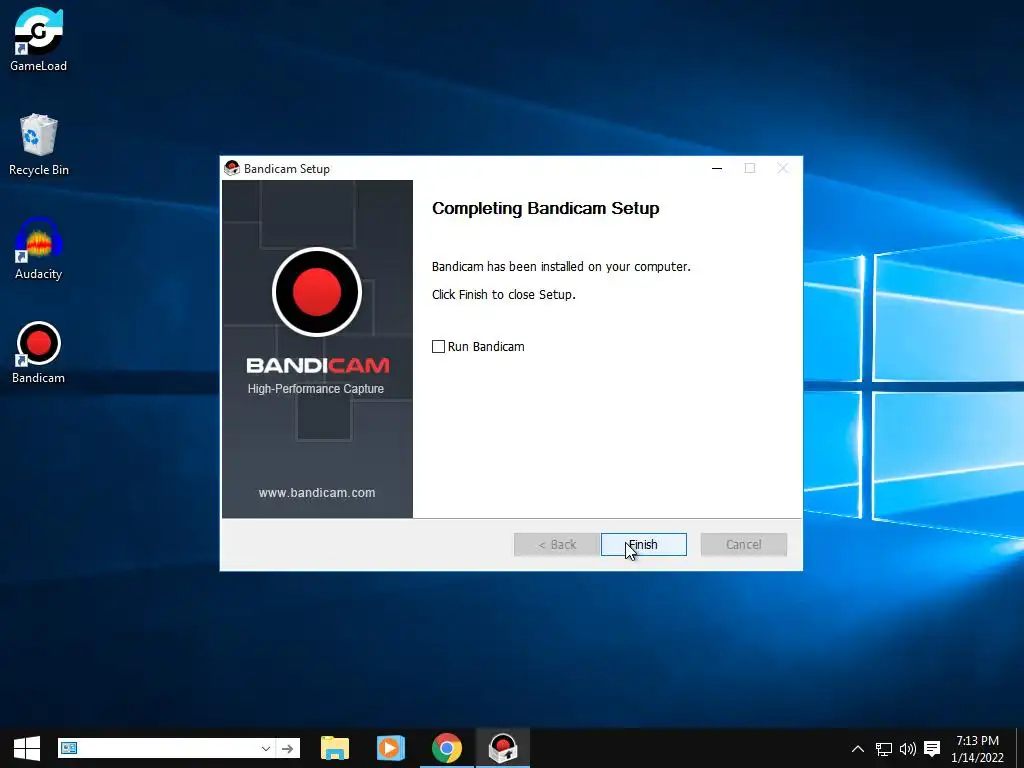Open the GameLoad desktop shortcut
This screenshot has width=1024, height=768.
coord(38,39)
